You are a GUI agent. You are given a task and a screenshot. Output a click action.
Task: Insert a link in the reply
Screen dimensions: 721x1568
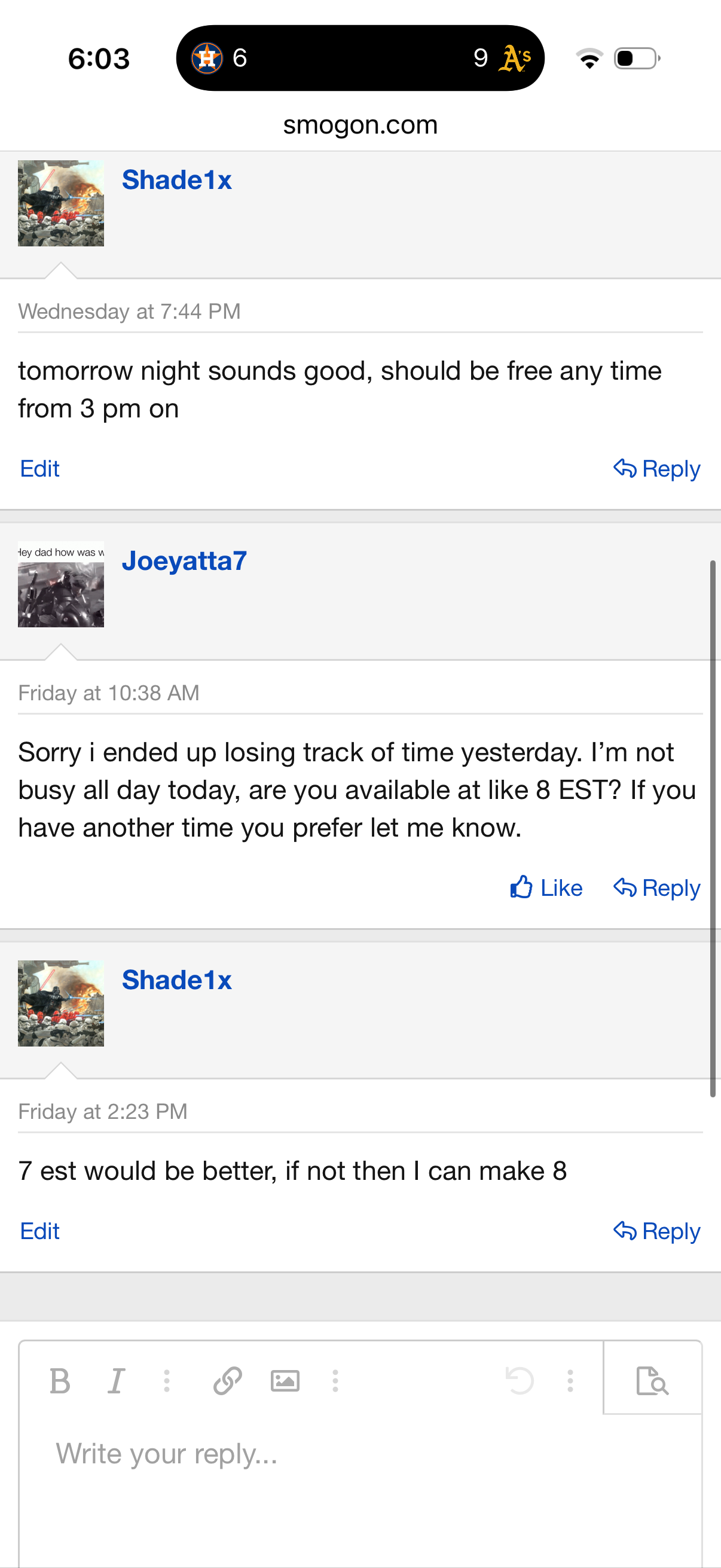(228, 1380)
